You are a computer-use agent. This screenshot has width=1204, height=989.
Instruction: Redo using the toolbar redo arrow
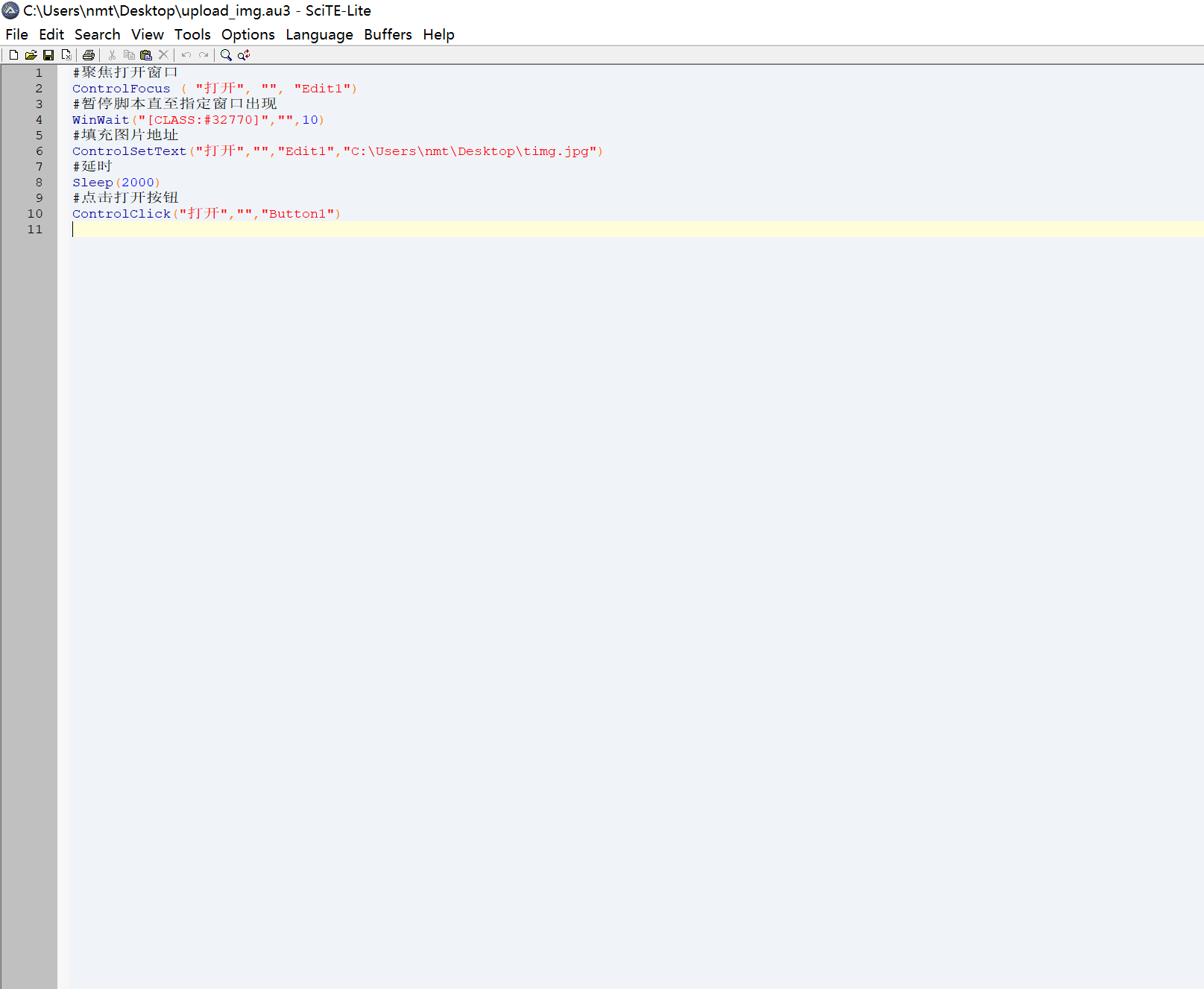pyautogui.click(x=204, y=55)
